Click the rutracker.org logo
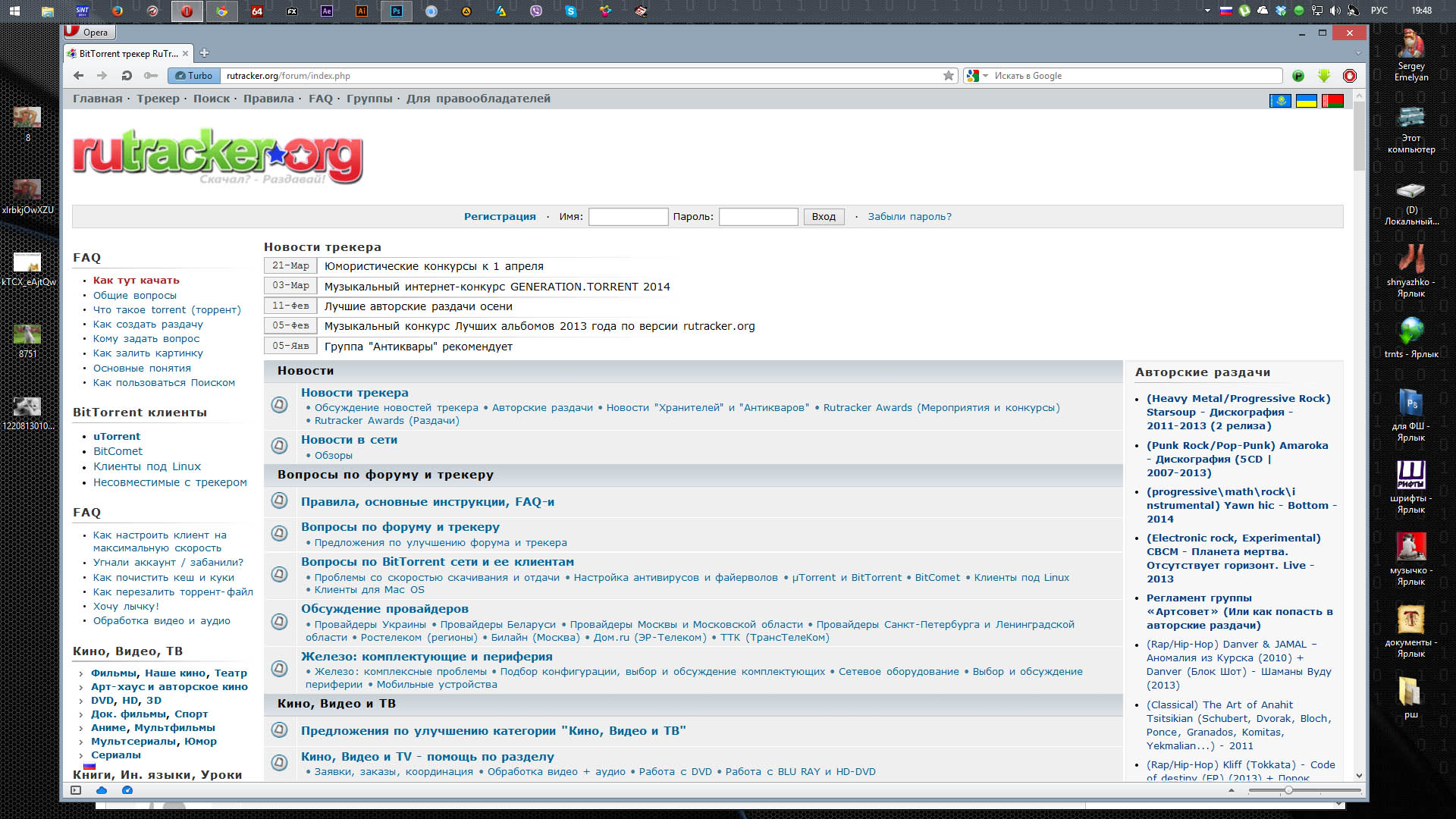This screenshot has width=1456, height=819. pos(218,157)
